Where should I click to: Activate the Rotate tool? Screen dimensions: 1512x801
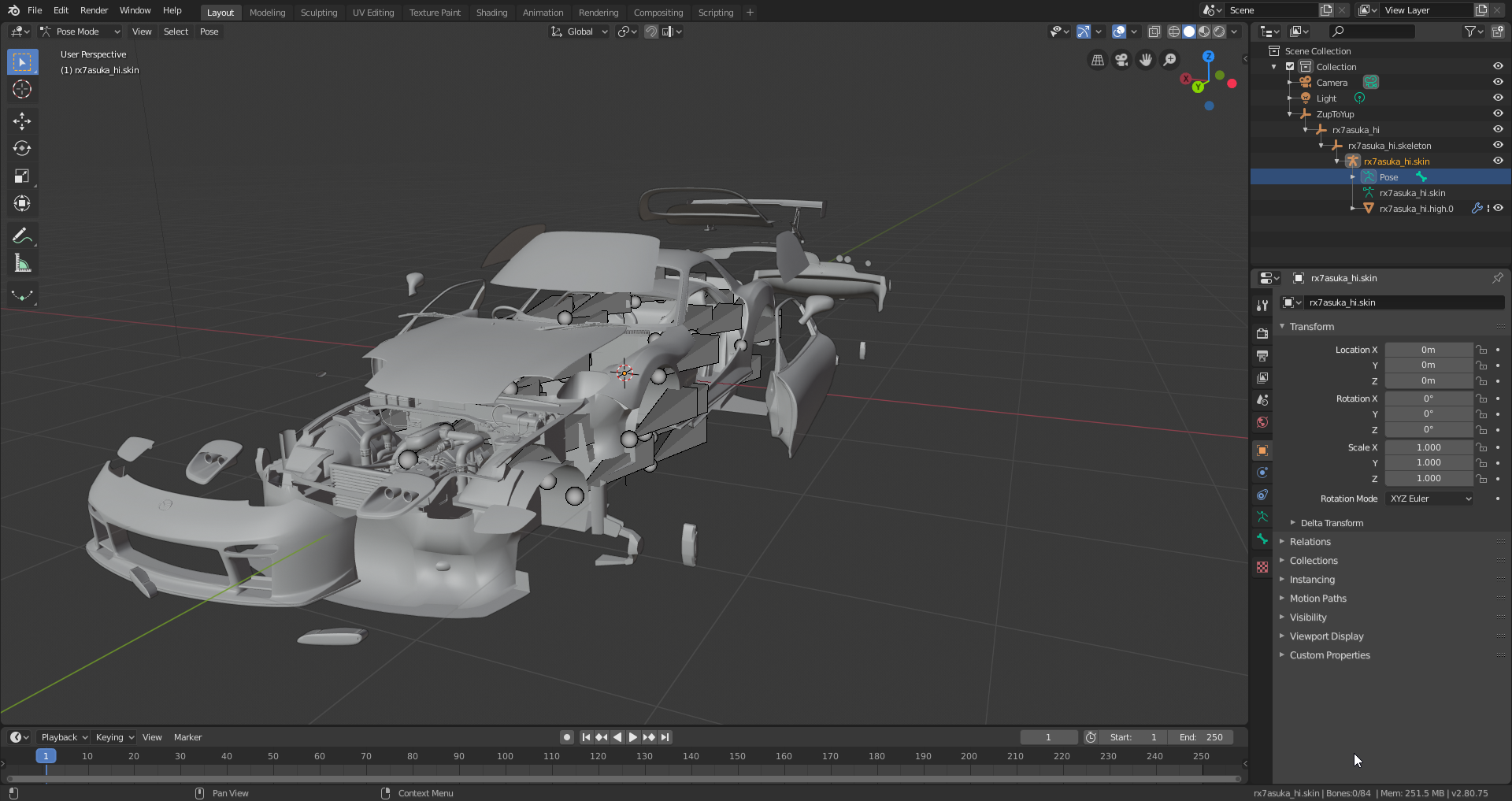[x=22, y=148]
